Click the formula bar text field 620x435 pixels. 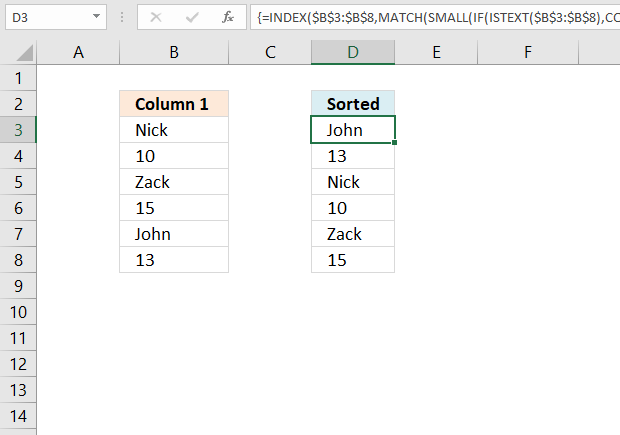pos(435,17)
